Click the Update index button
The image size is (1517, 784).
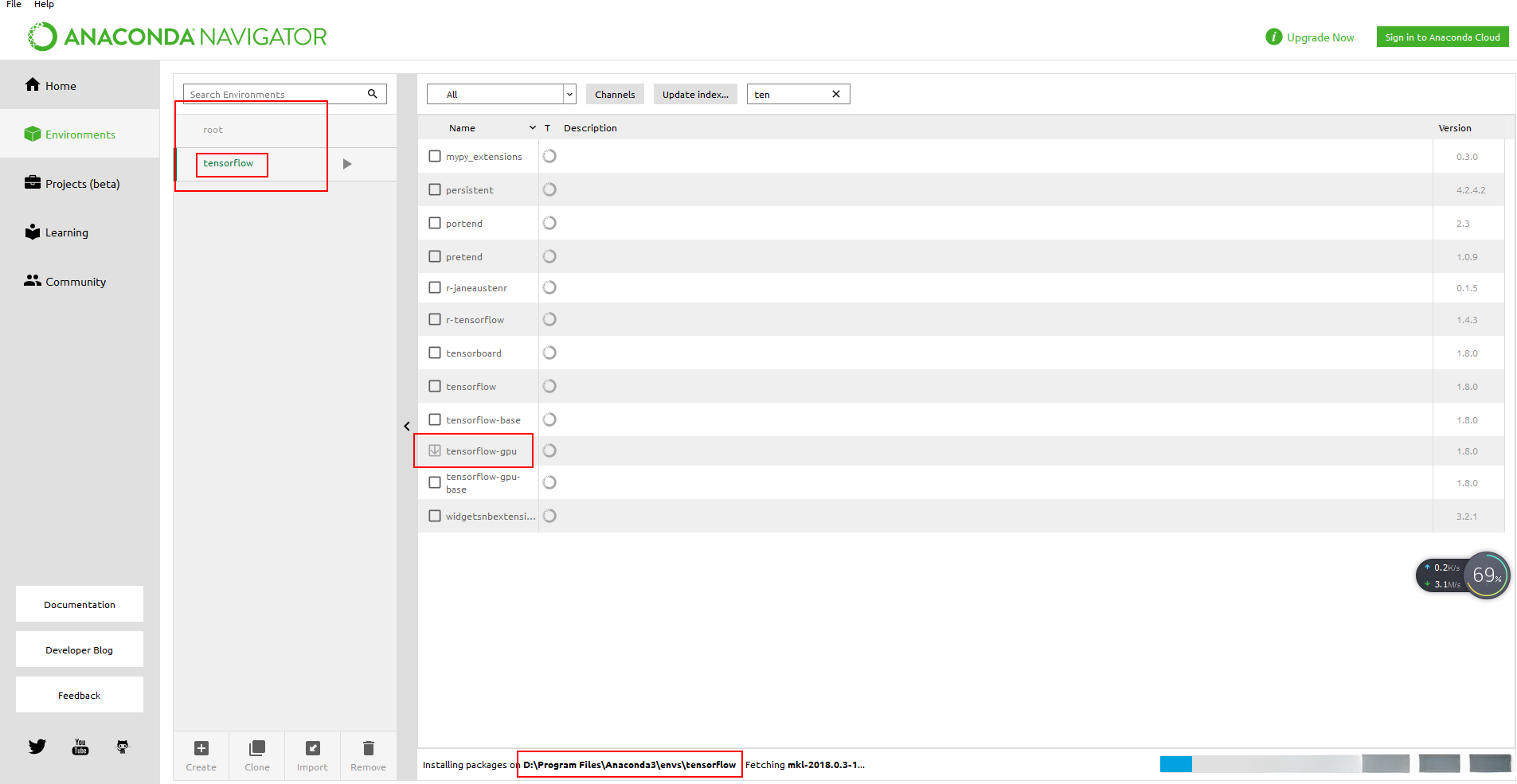click(695, 94)
